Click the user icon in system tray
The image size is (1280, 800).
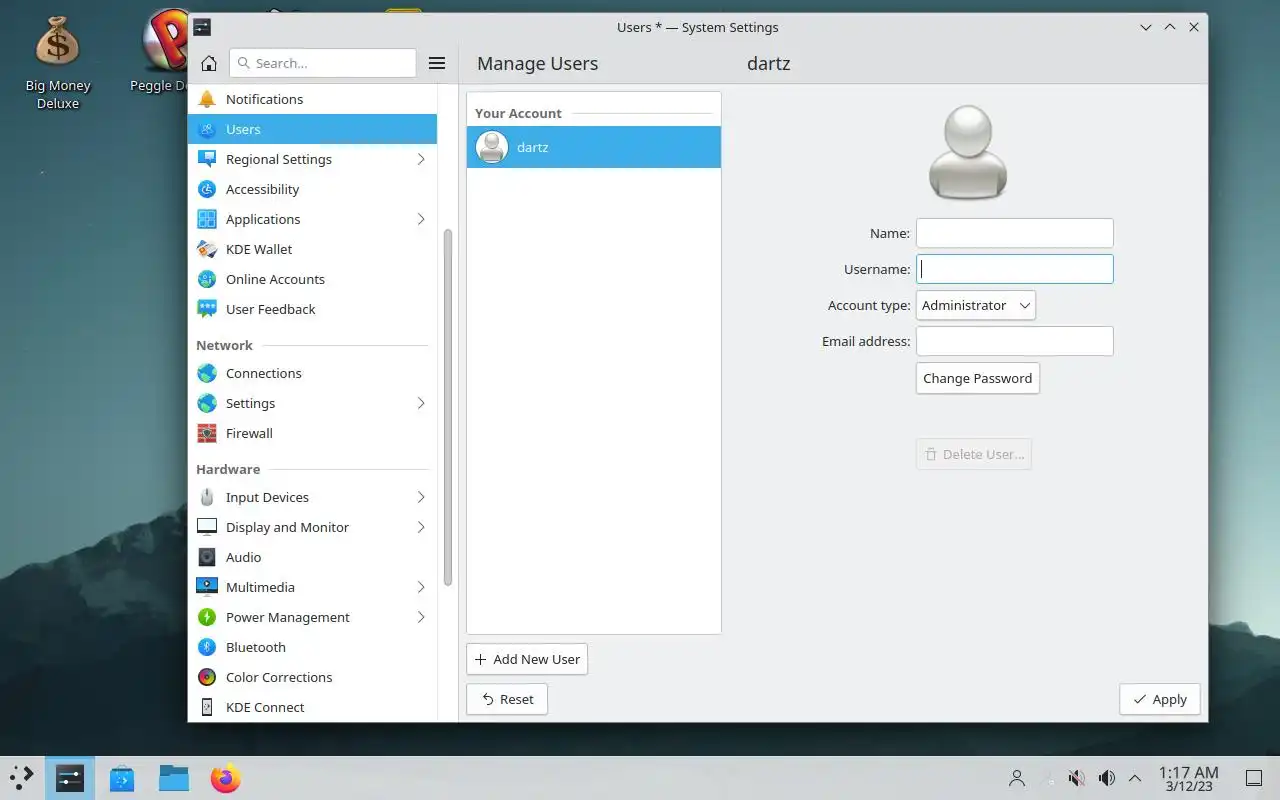[x=1017, y=778]
